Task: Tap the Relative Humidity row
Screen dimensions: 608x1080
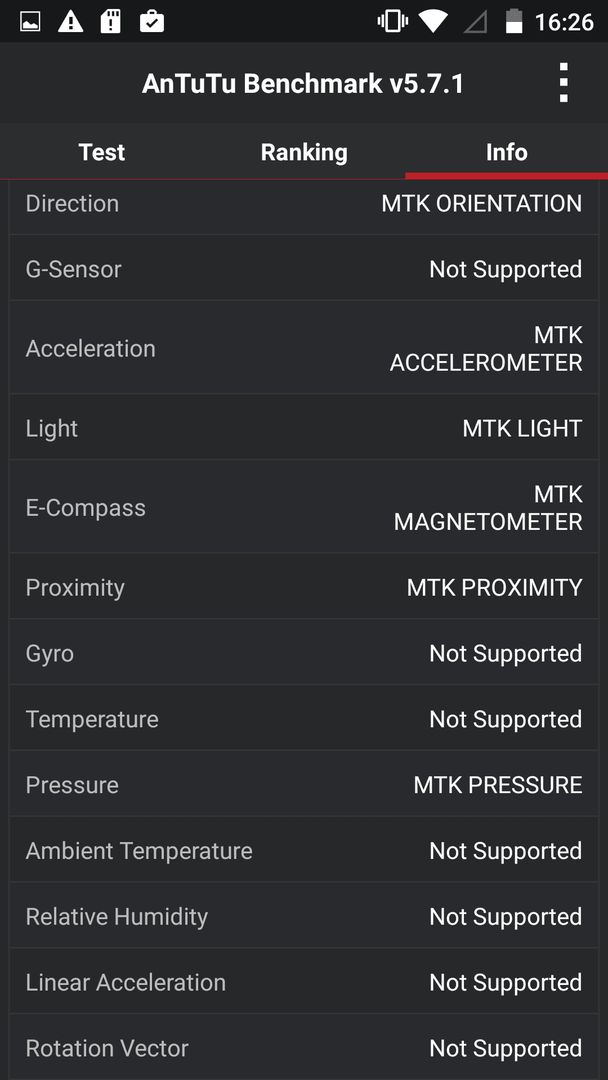Action: click(x=304, y=916)
